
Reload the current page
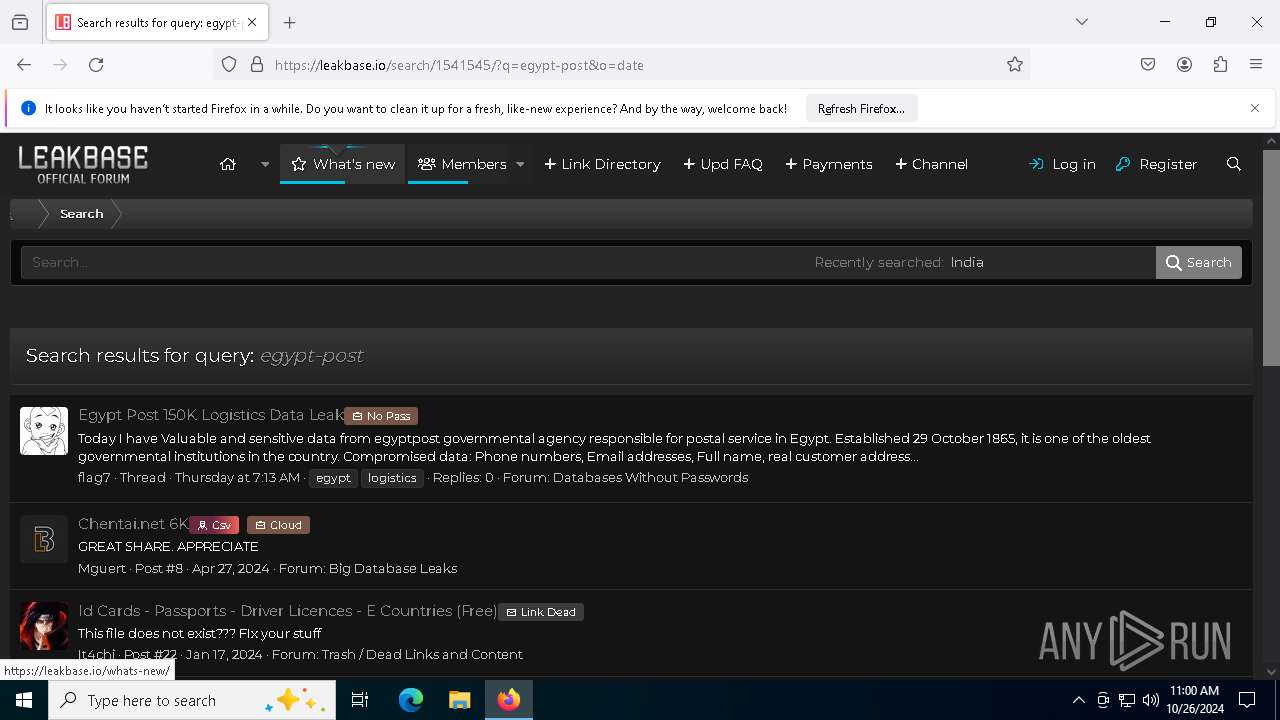coord(96,65)
